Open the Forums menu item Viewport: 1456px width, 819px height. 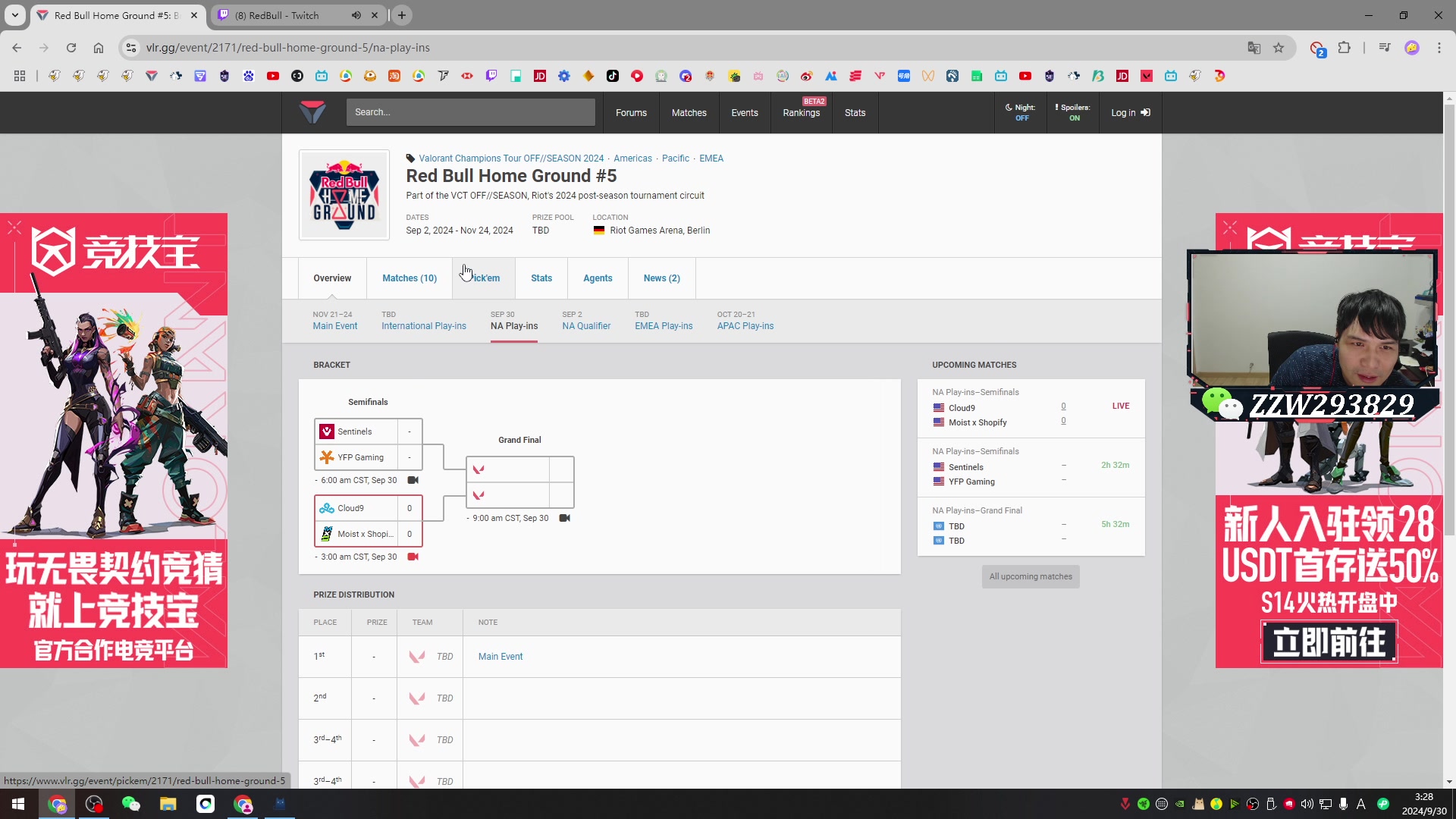point(631,112)
